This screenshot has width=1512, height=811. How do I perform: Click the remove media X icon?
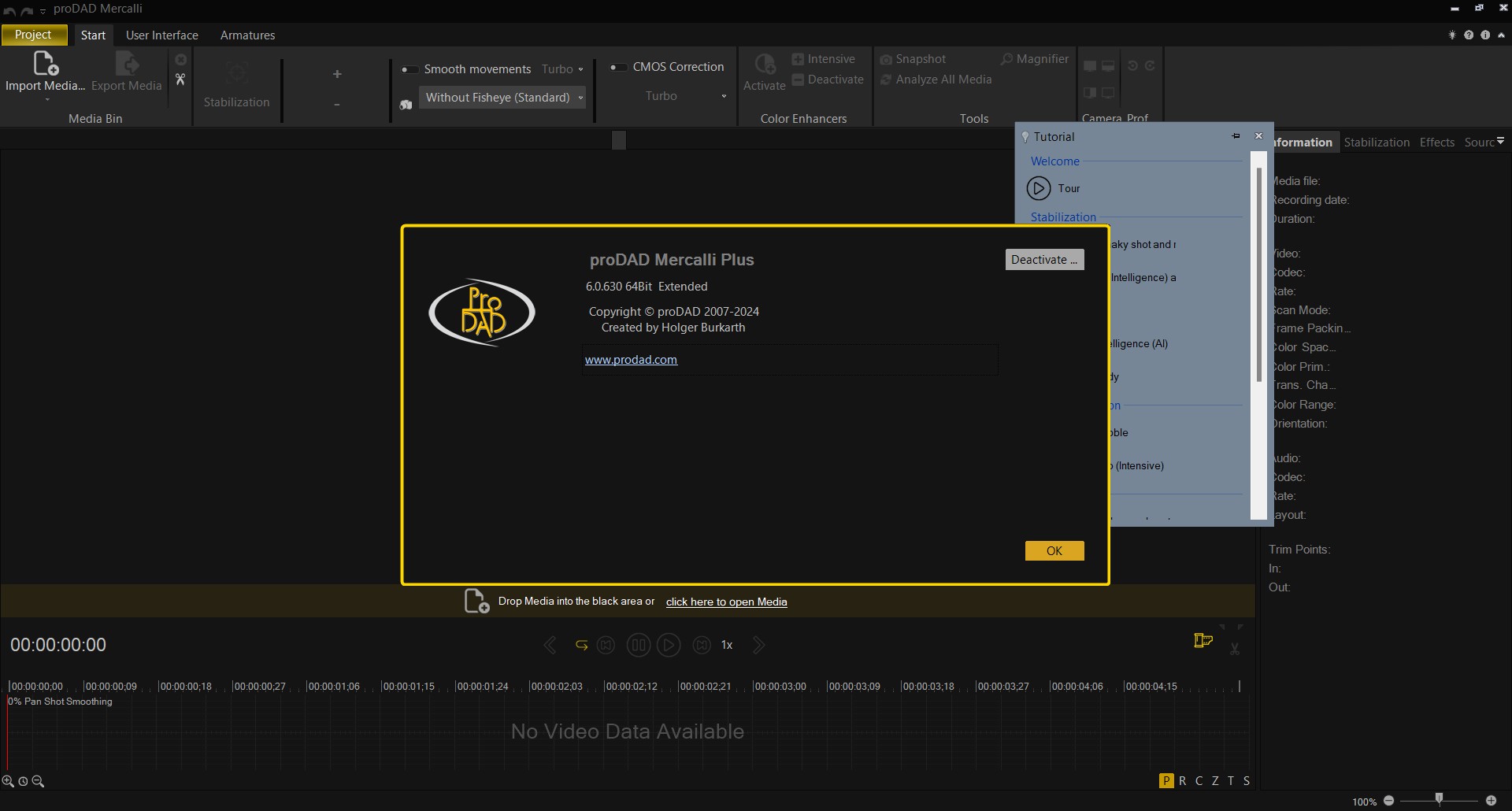pyautogui.click(x=180, y=60)
